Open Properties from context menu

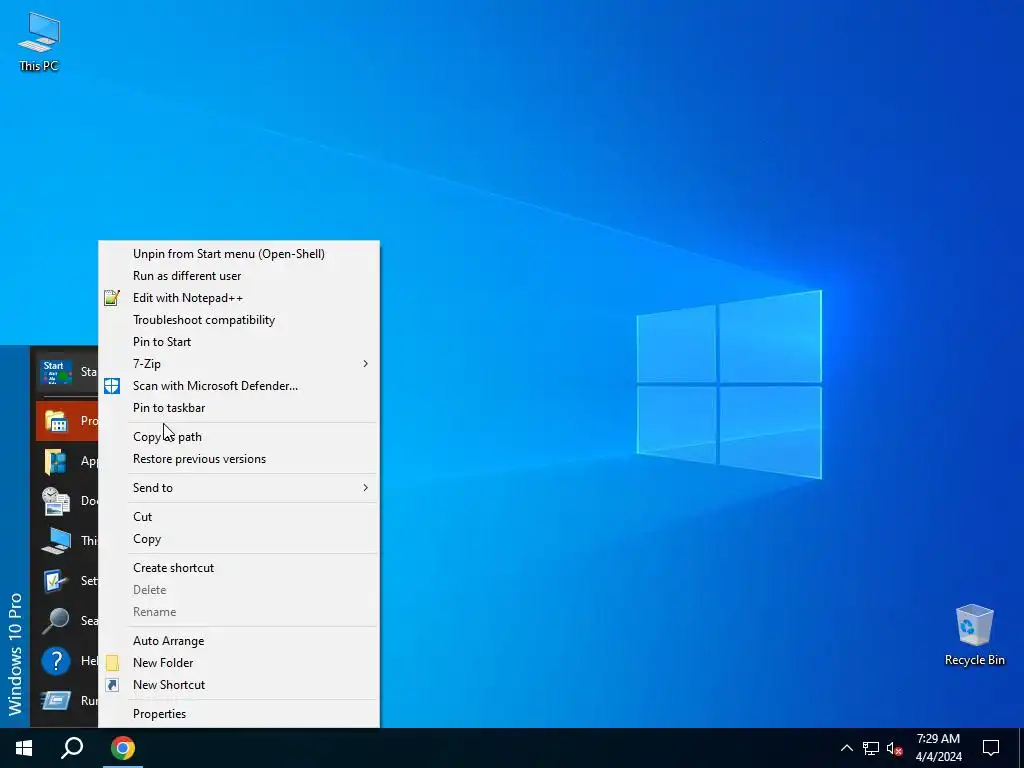(239, 714)
